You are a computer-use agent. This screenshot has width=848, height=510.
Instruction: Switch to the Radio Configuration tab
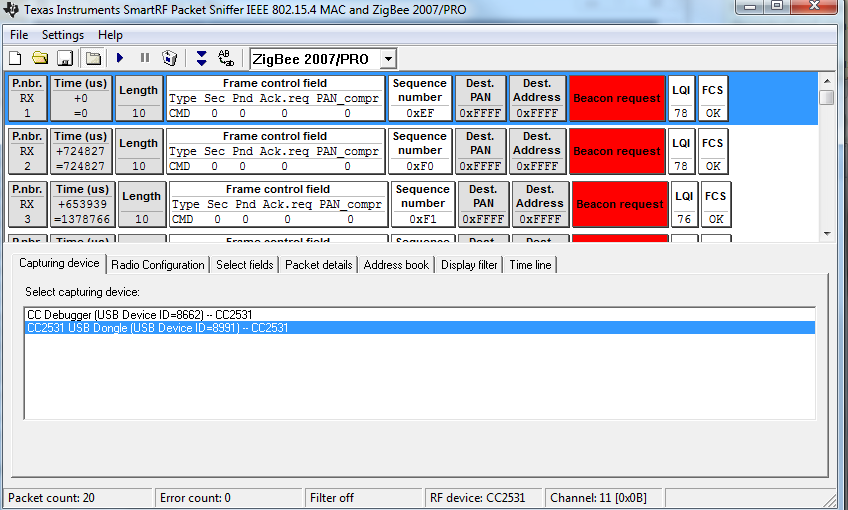click(x=158, y=265)
